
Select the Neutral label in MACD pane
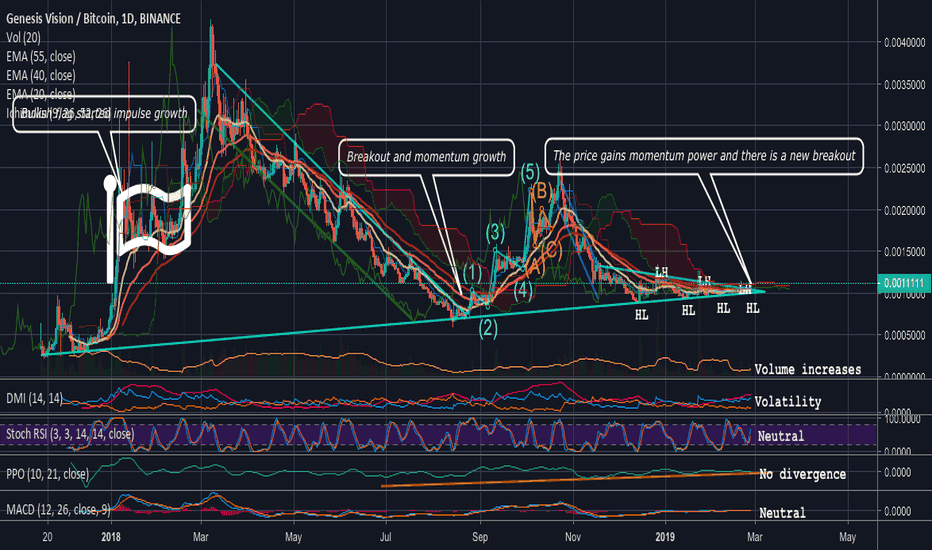[782, 513]
